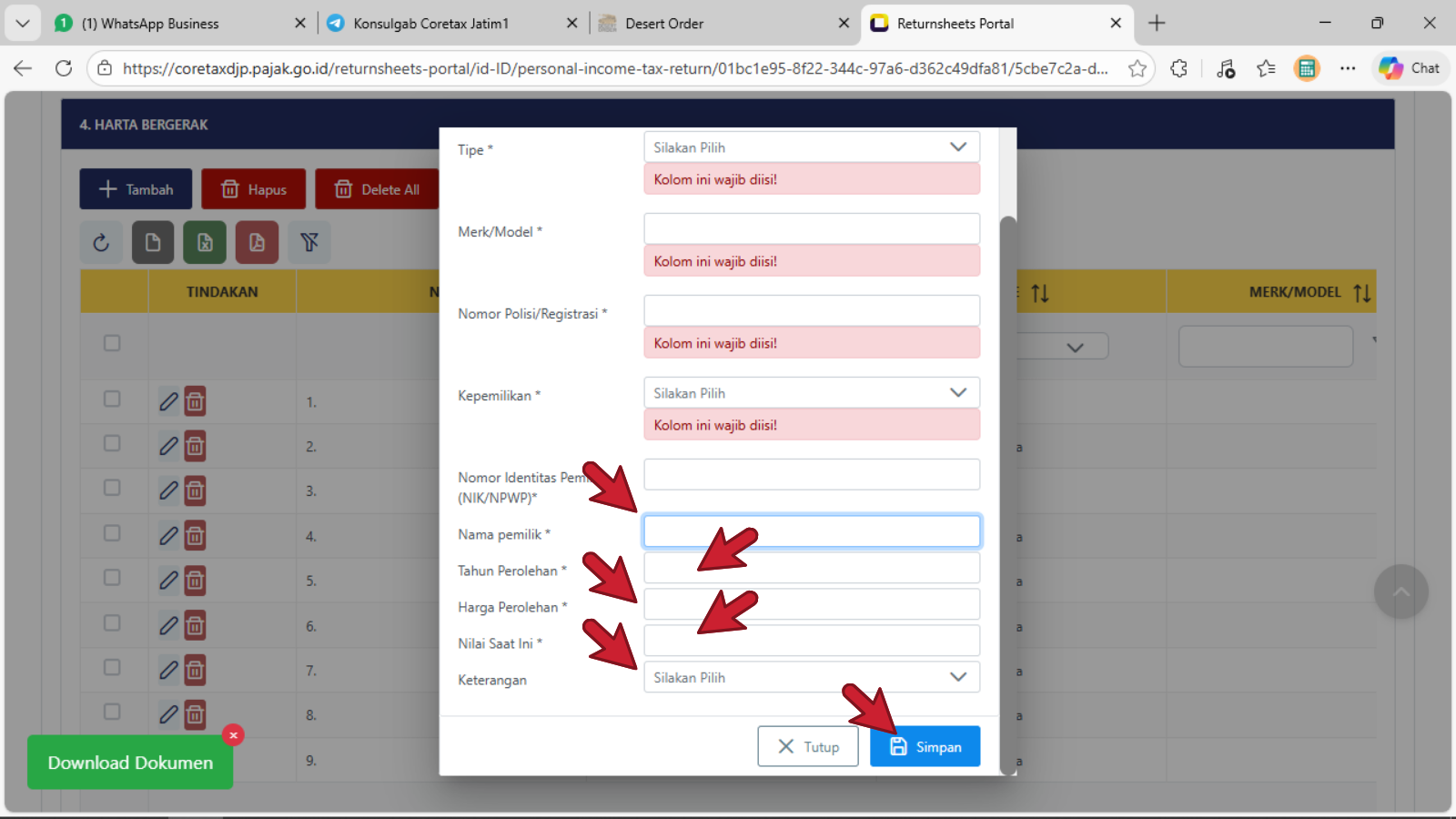The image size is (1456, 819).
Task: Open the Tipe dropdown
Action: (x=811, y=147)
